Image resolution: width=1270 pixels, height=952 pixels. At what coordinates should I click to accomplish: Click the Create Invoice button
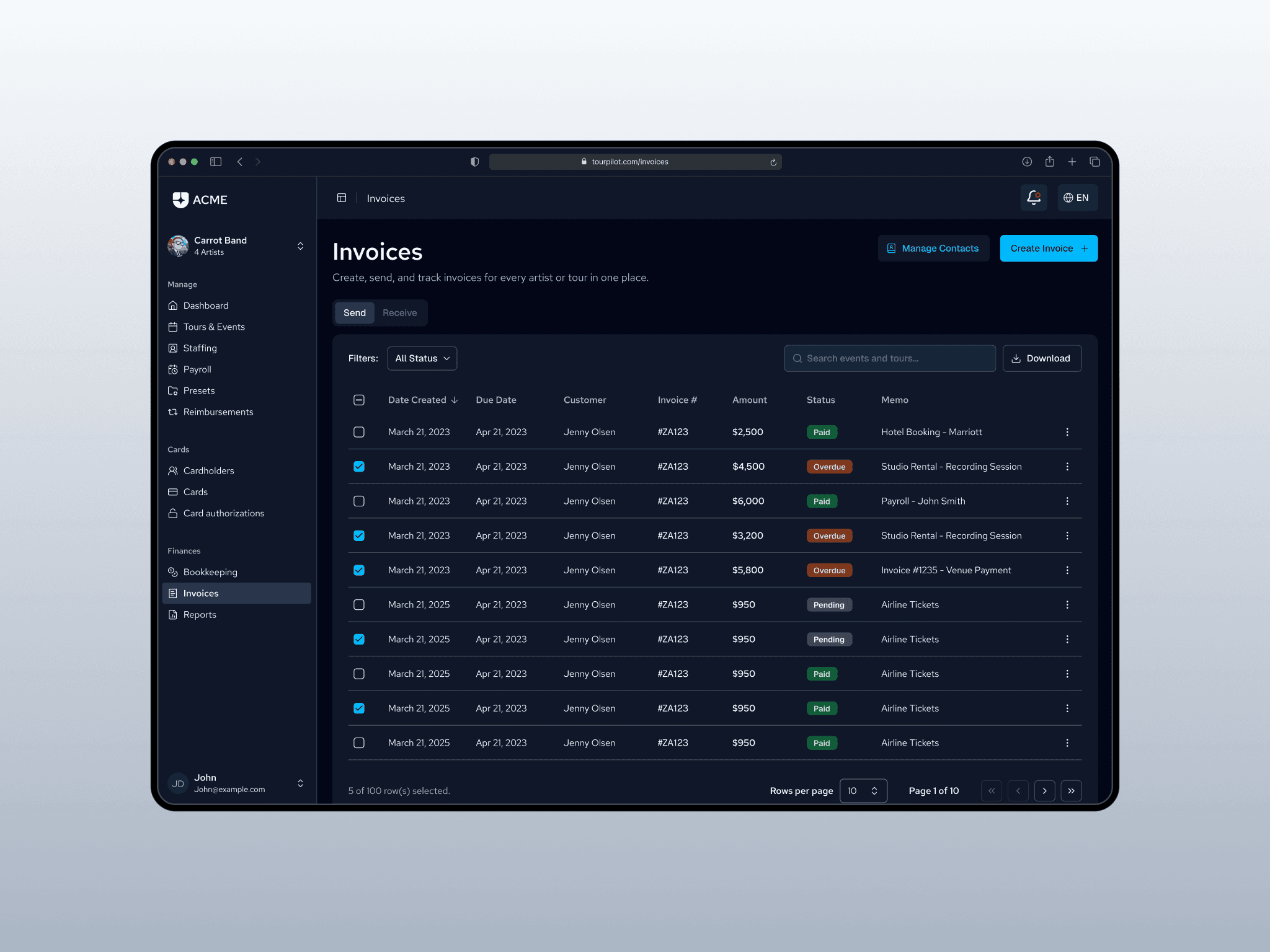tap(1048, 249)
